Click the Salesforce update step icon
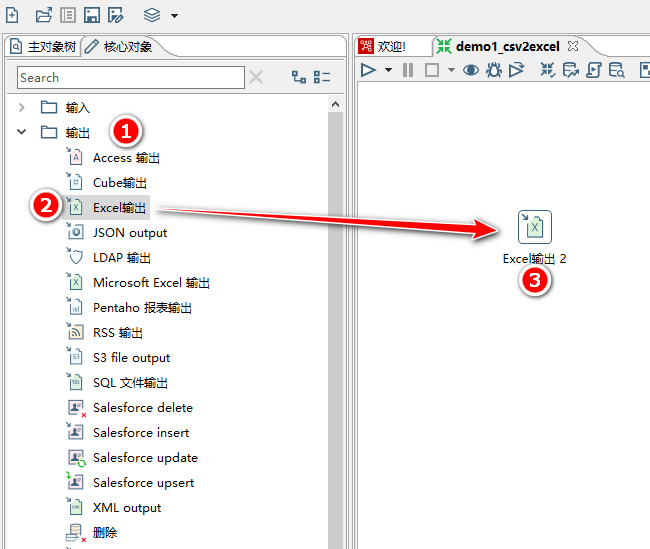Image resolution: width=650 pixels, height=549 pixels. click(x=76, y=458)
